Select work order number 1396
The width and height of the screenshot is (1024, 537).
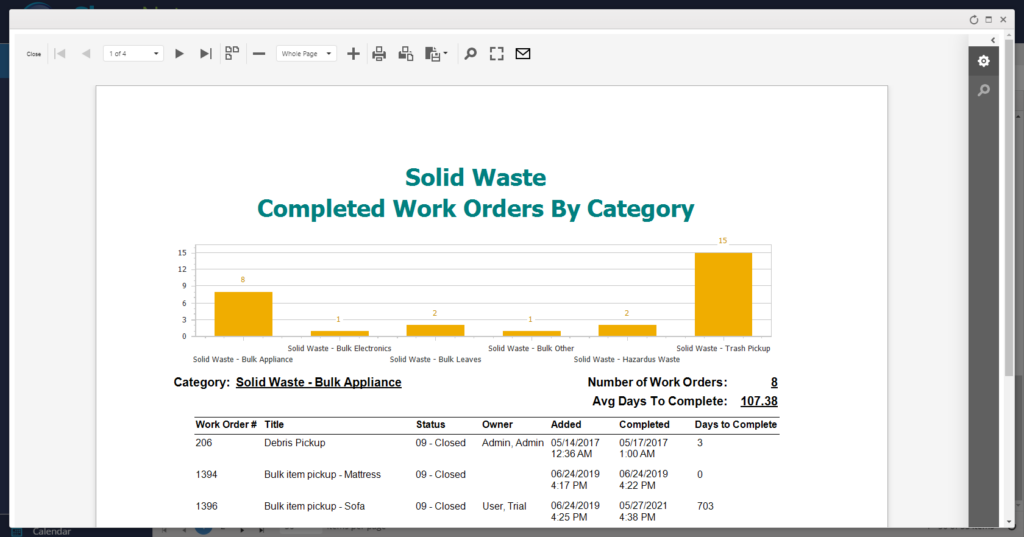206,506
